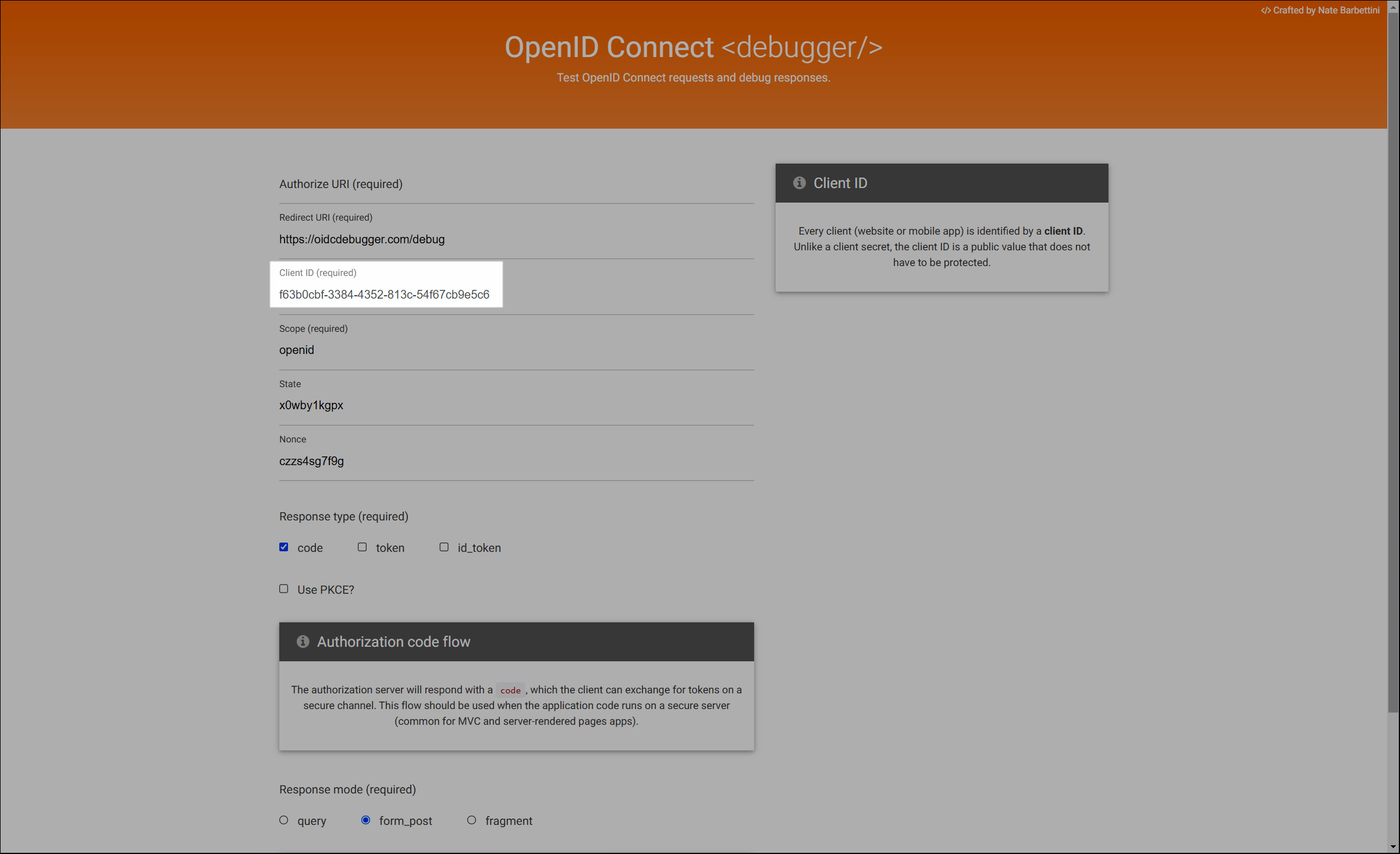The width and height of the screenshot is (1400, 854).
Task: Click the Authorization code flow panel heading
Action: point(517,642)
